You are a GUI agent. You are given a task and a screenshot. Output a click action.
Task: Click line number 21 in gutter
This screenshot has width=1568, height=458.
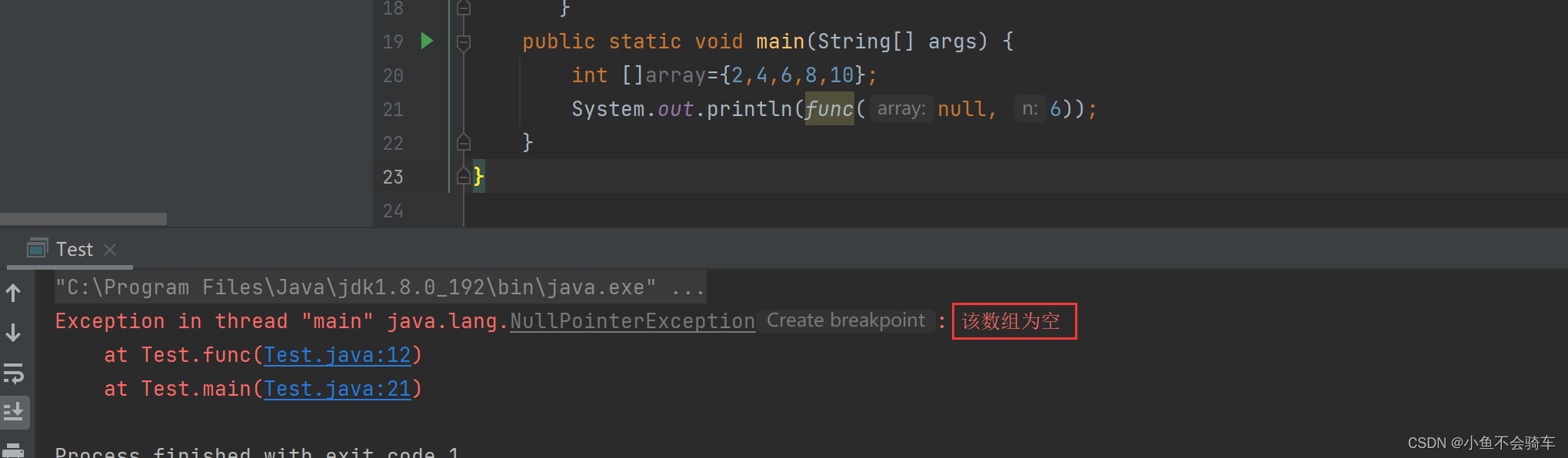pyautogui.click(x=393, y=109)
